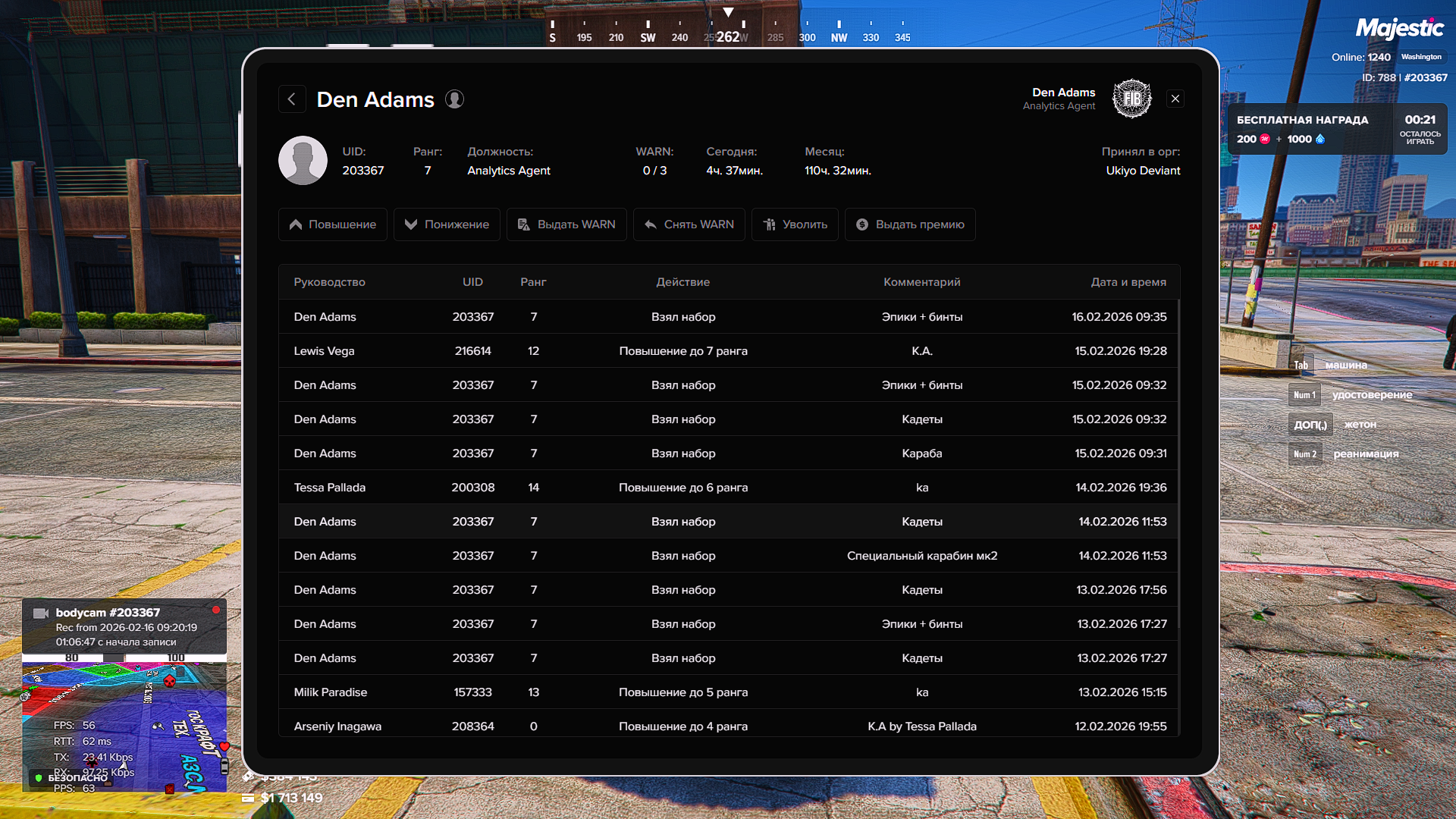This screenshot has width=1456, height=819.
Task: Click the Выдать WARN button
Action: 566,224
